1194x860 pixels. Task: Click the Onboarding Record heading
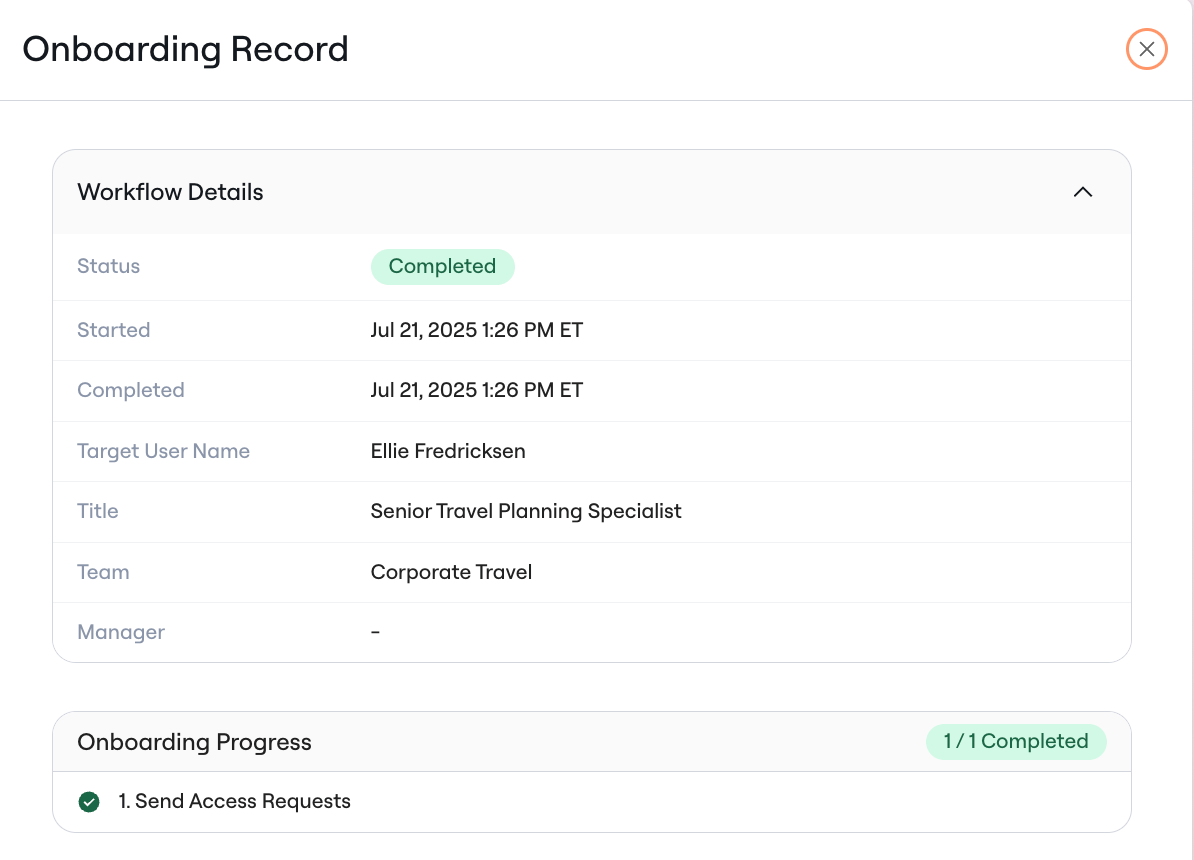185,50
